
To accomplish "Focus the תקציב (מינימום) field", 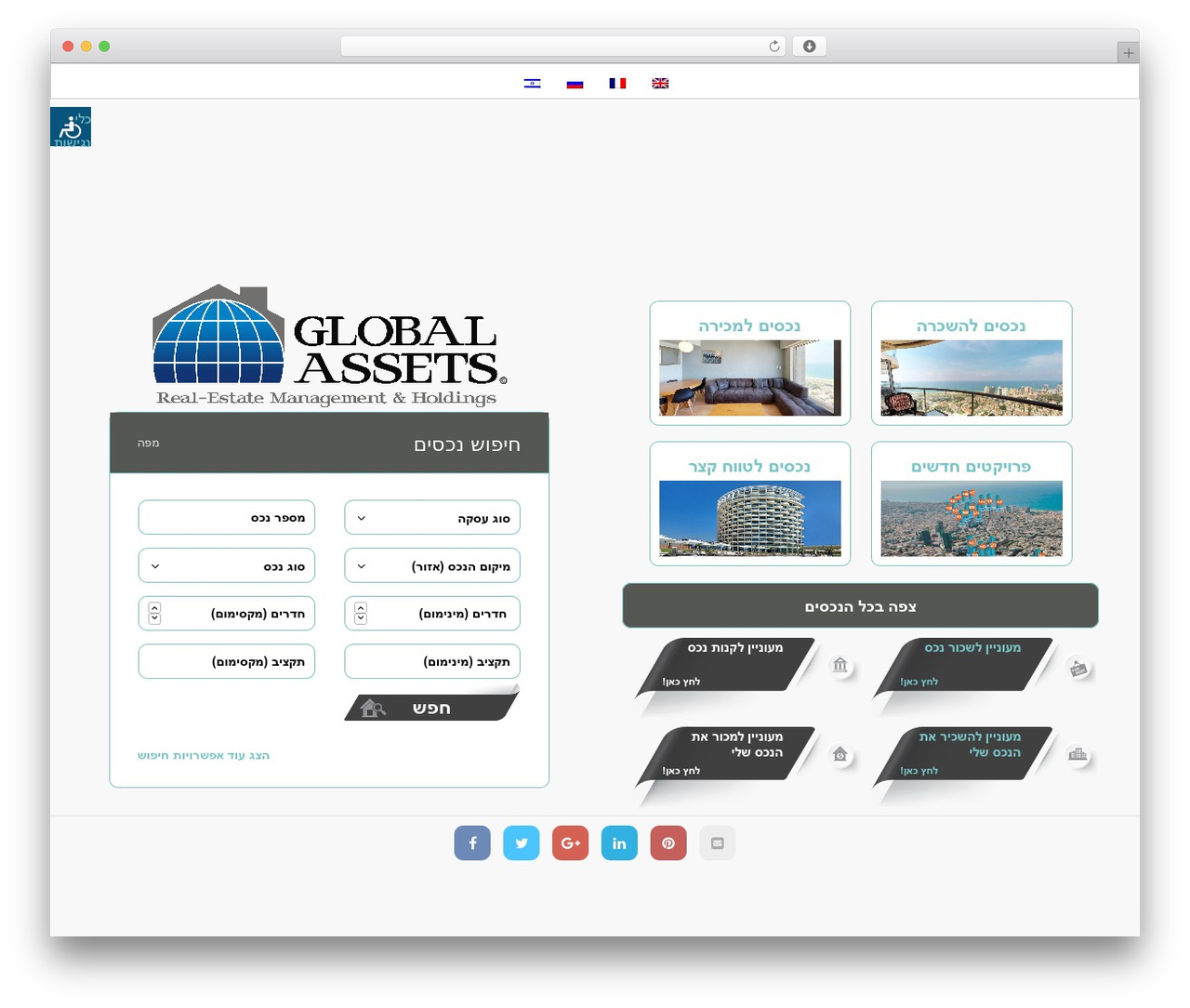I will click(x=432, y=661).
